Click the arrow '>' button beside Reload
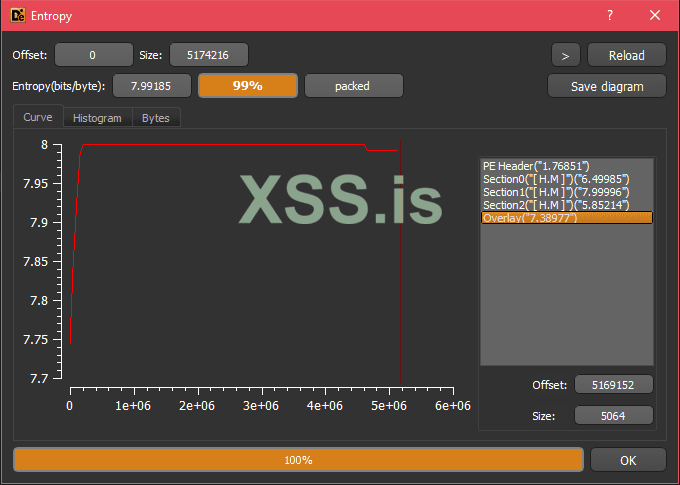The image size is (680, 485). (x=565, y=55)
